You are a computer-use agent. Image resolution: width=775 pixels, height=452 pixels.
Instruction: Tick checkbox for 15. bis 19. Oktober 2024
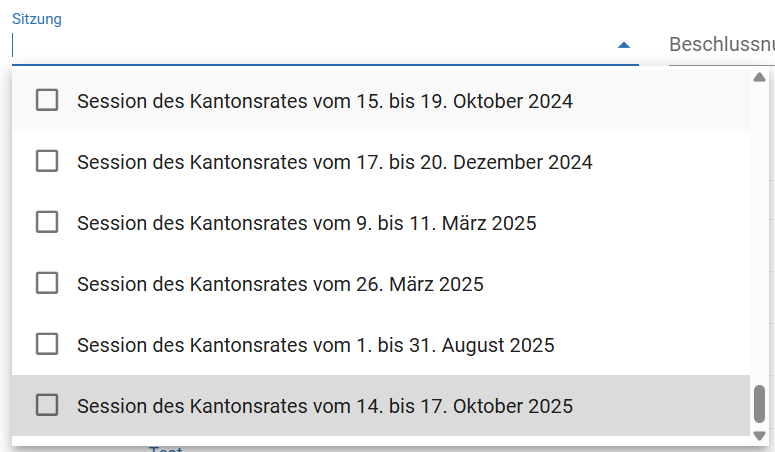[47, 100]
